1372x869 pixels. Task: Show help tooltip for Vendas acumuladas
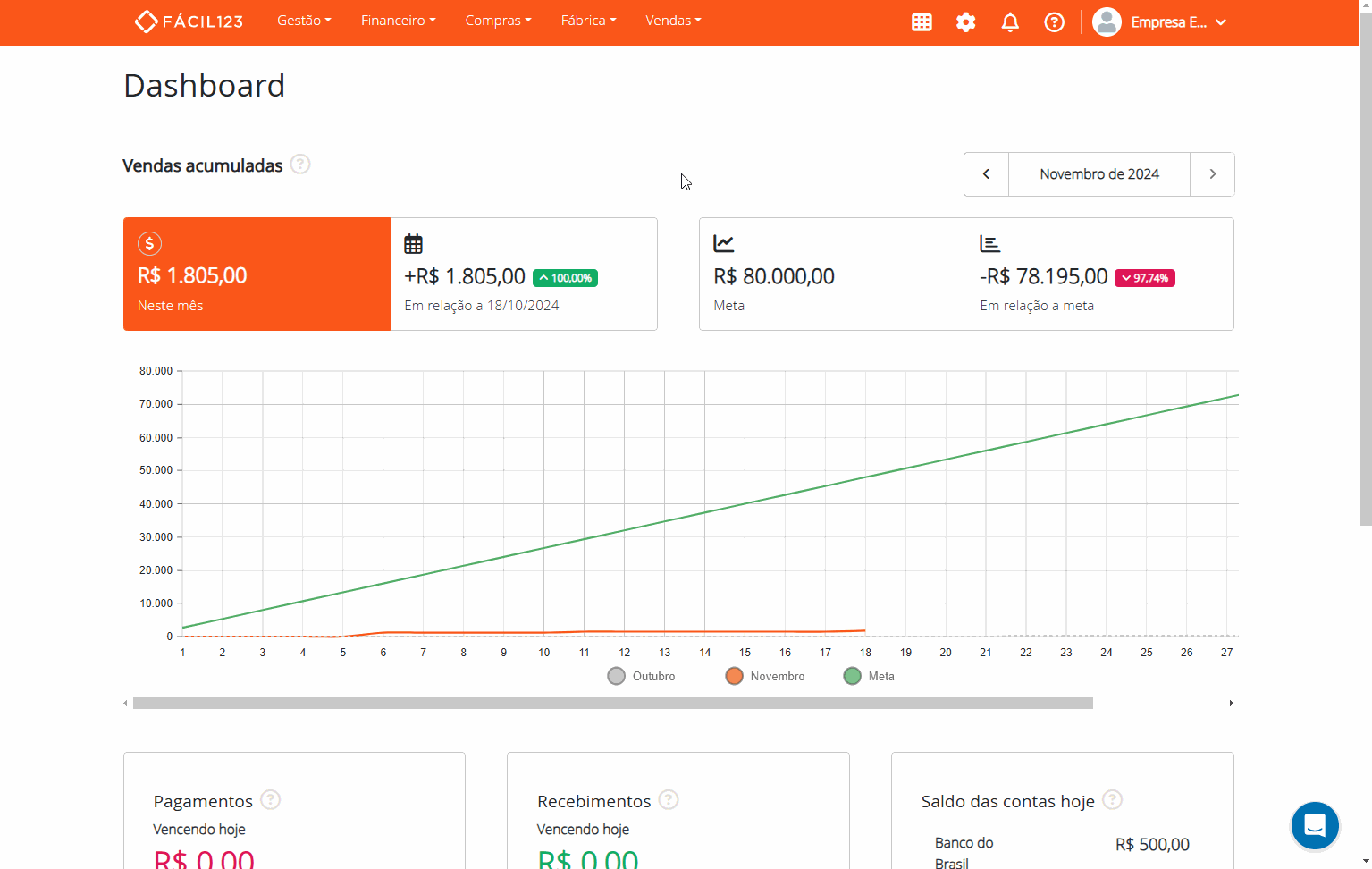click(300, 165)
